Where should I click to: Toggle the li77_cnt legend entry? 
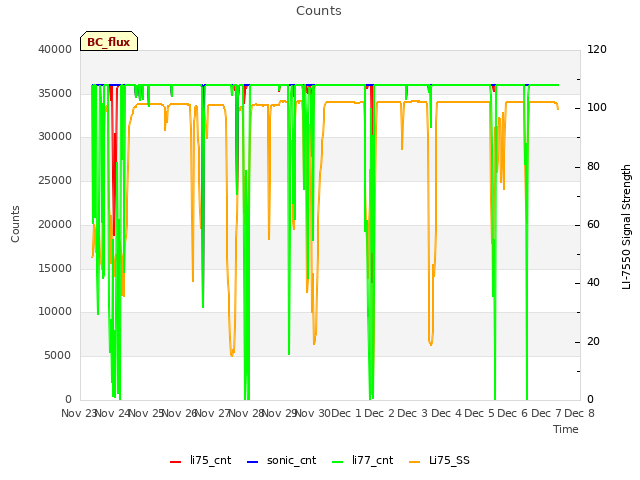pyautogui.click(x=362, y=460)
